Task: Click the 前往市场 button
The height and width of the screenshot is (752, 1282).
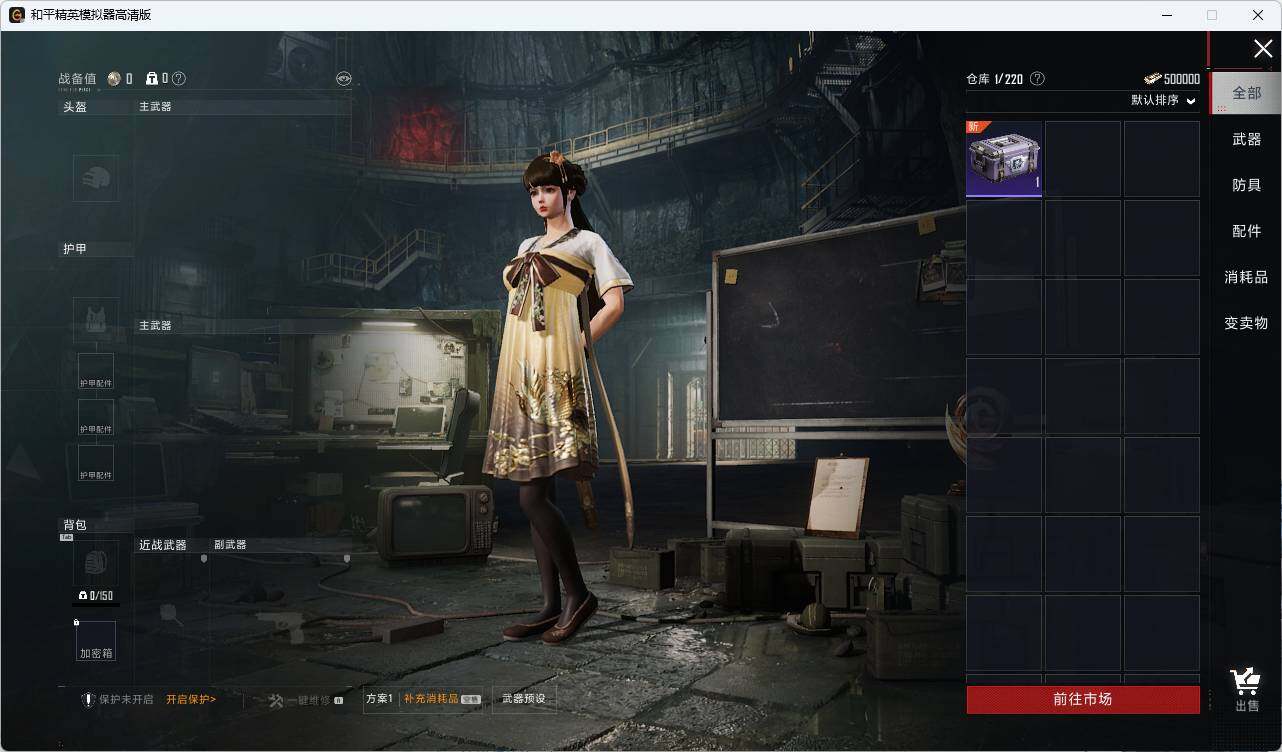Action: (x=1083, y=699)
